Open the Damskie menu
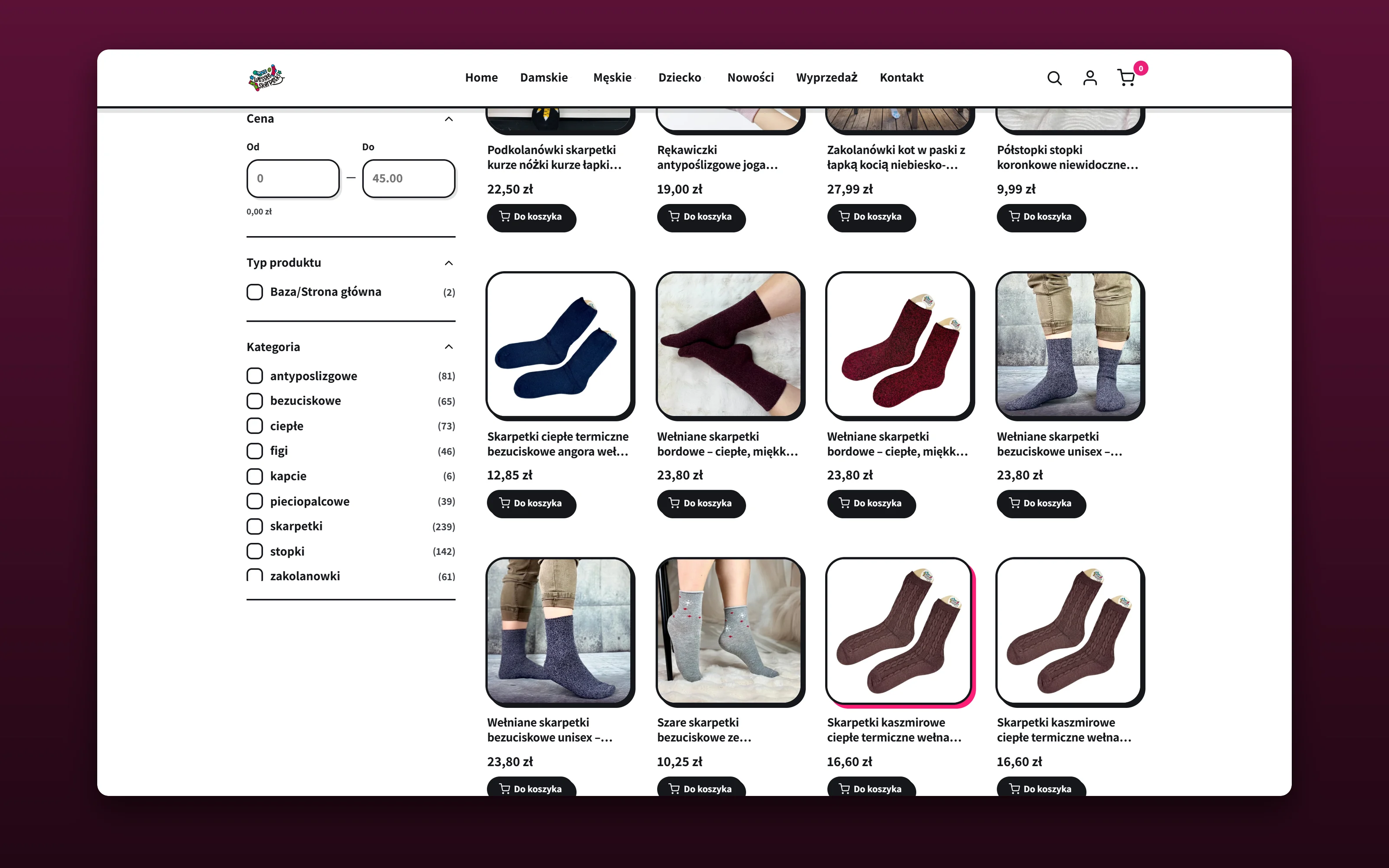 tap(544, 78)
